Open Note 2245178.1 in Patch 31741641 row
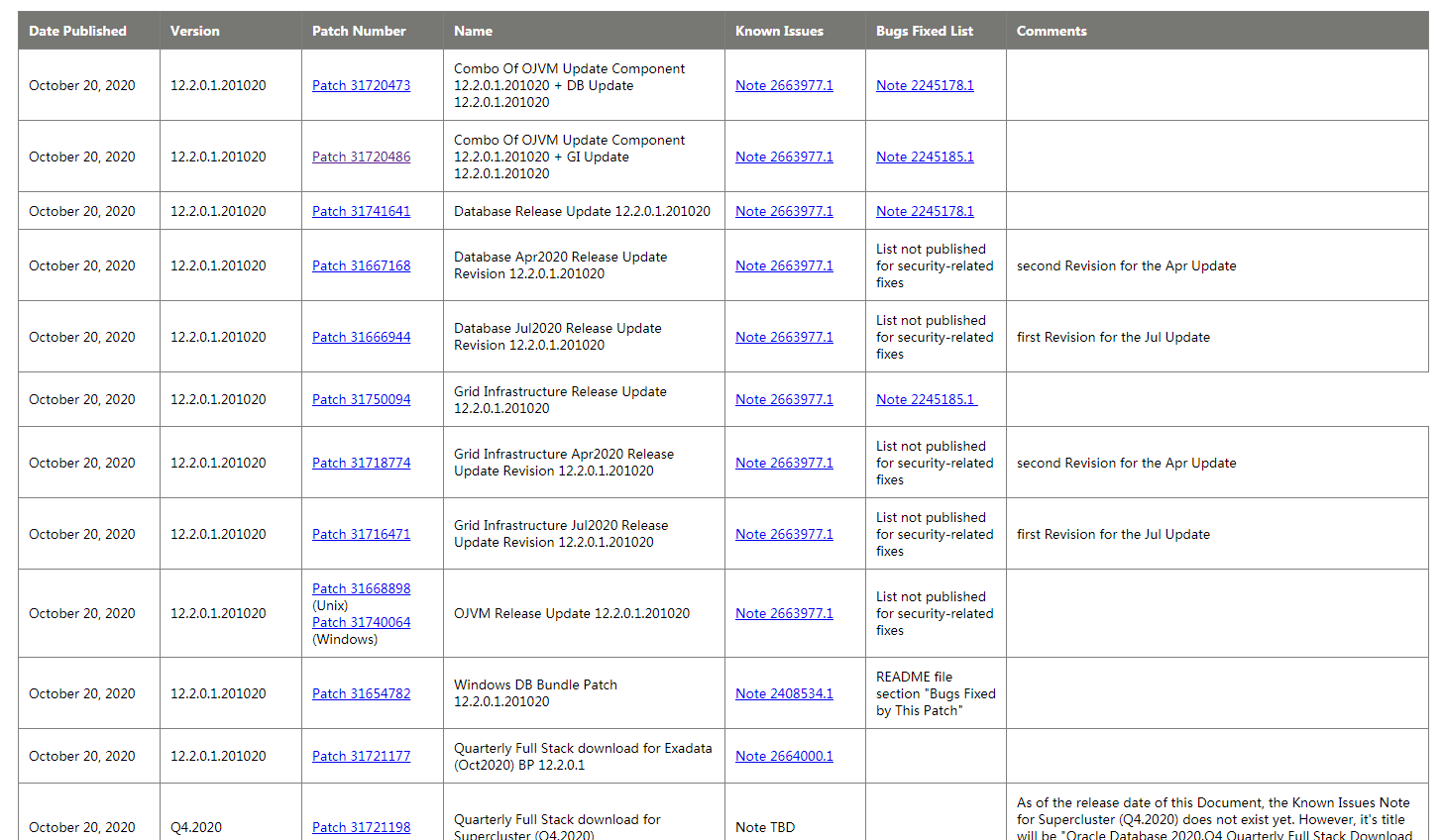The height and width of the screenshot is (840, 1442). coord(925,211)
